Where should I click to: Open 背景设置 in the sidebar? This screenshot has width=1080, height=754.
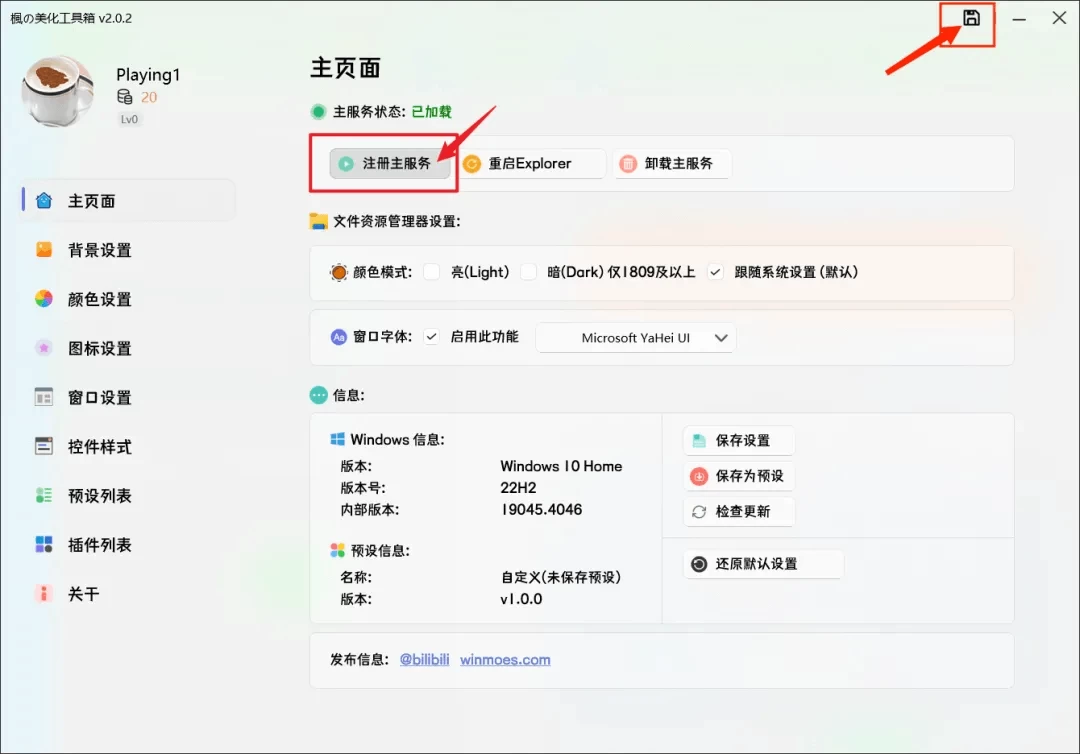128,250
